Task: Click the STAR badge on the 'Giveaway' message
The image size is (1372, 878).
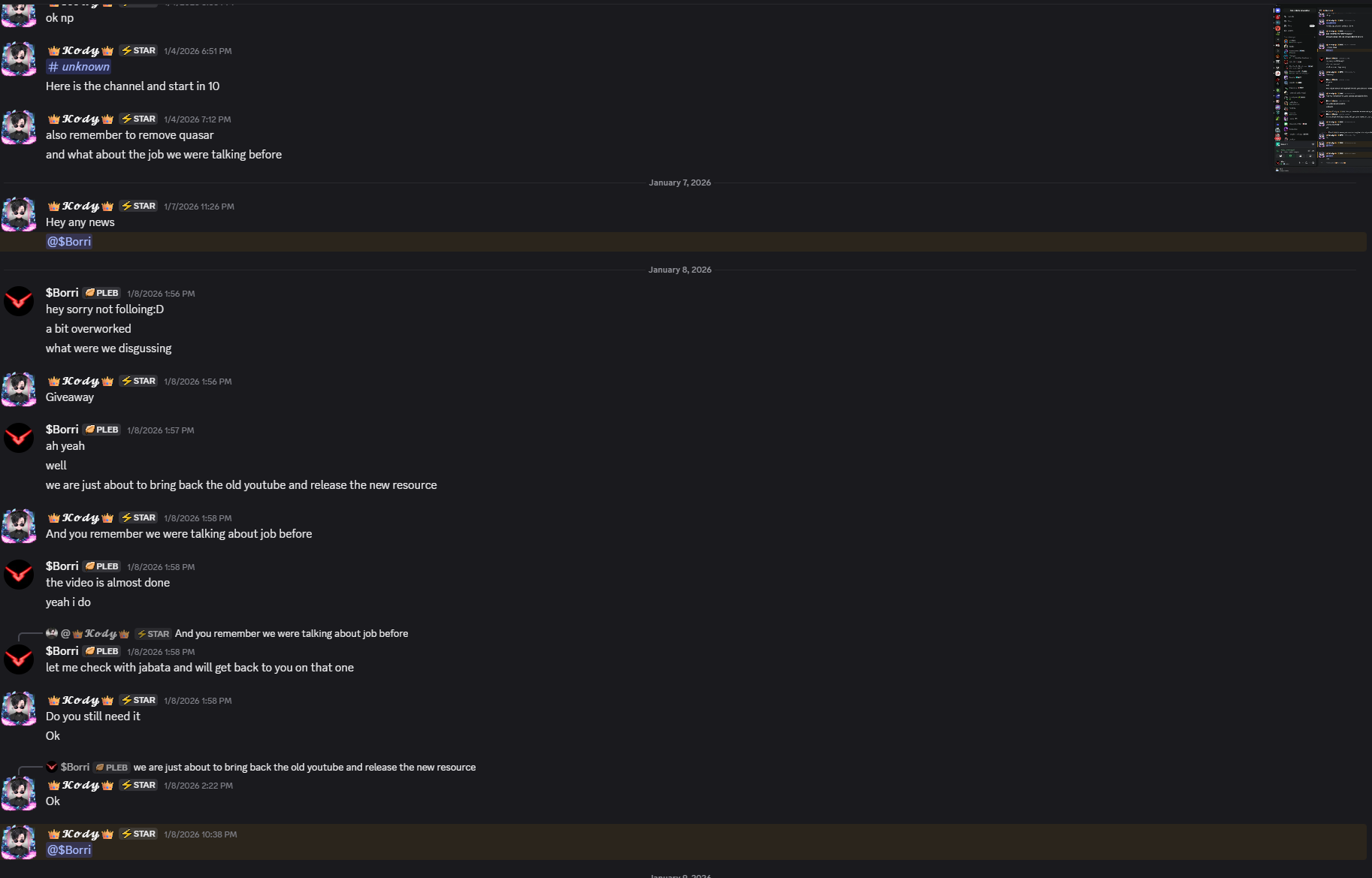Action: click(x=138, y=382)
